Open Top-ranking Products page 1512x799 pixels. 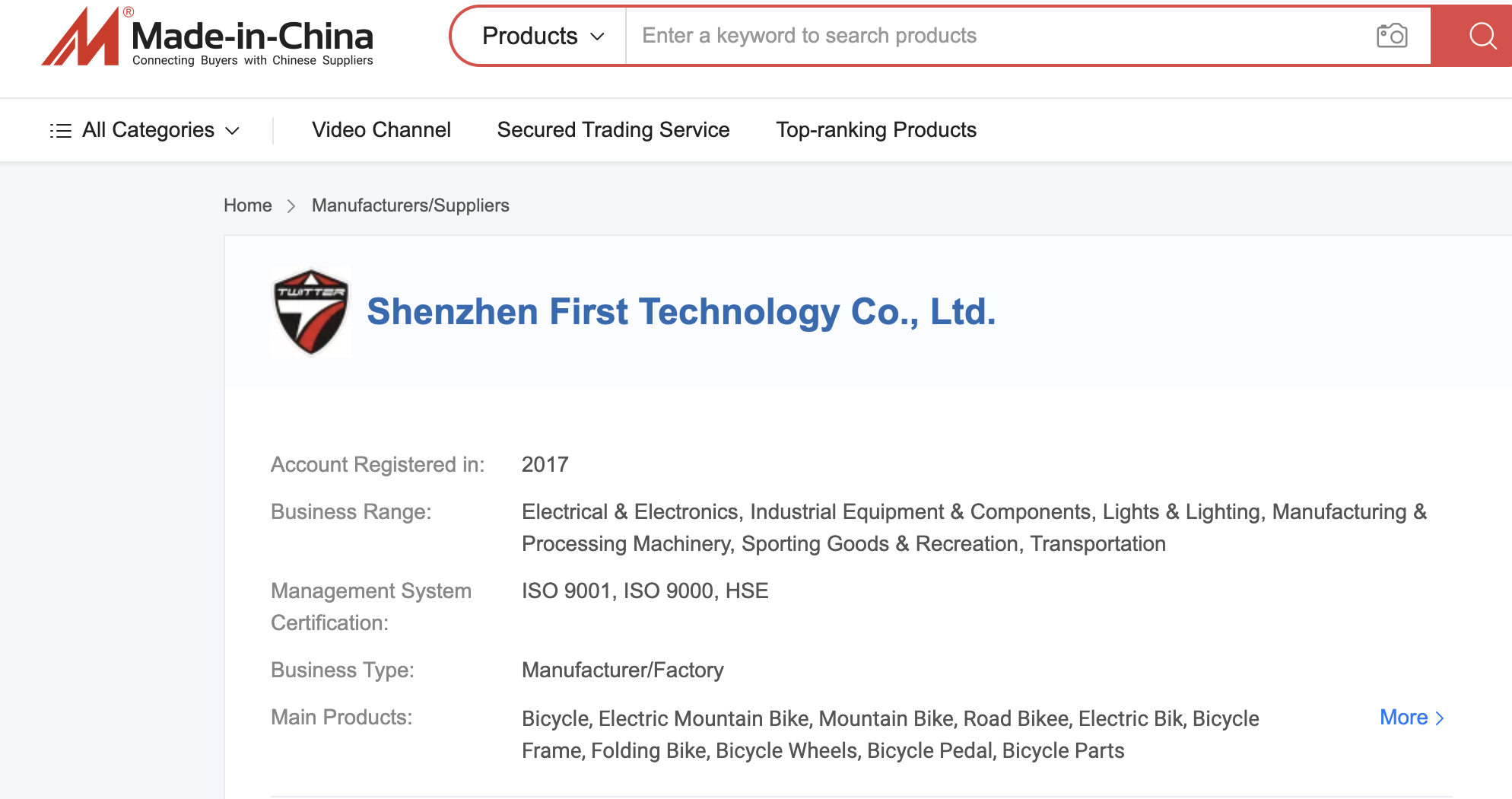pyautogui.click(x=876, y=130)
